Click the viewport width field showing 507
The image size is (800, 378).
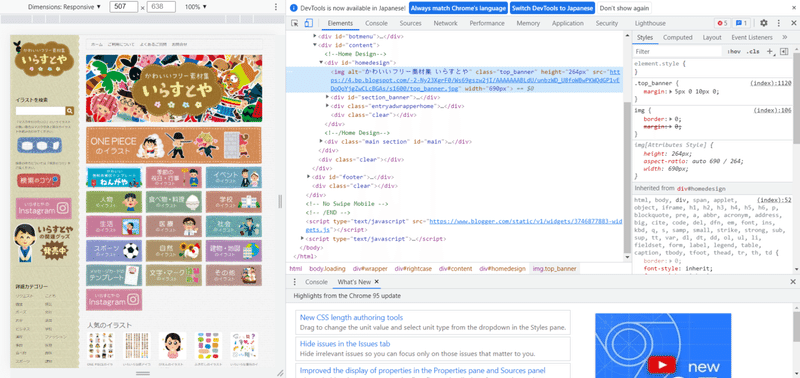tap(123, 7)
